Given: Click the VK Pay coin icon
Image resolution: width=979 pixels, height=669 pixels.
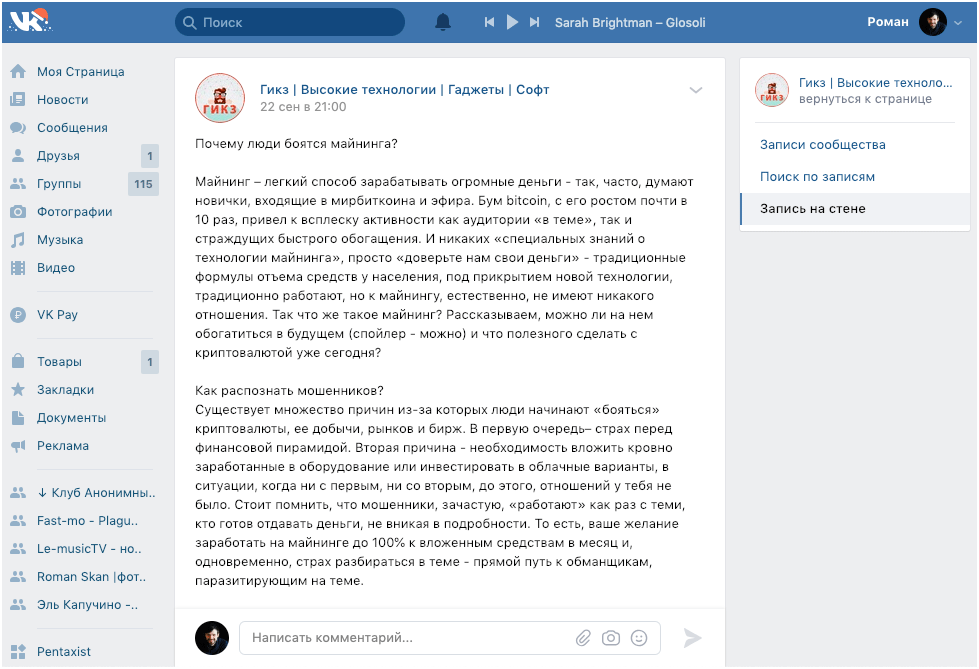Looking at the screenshot, I should pyautogui.click(x=18, y=315).
